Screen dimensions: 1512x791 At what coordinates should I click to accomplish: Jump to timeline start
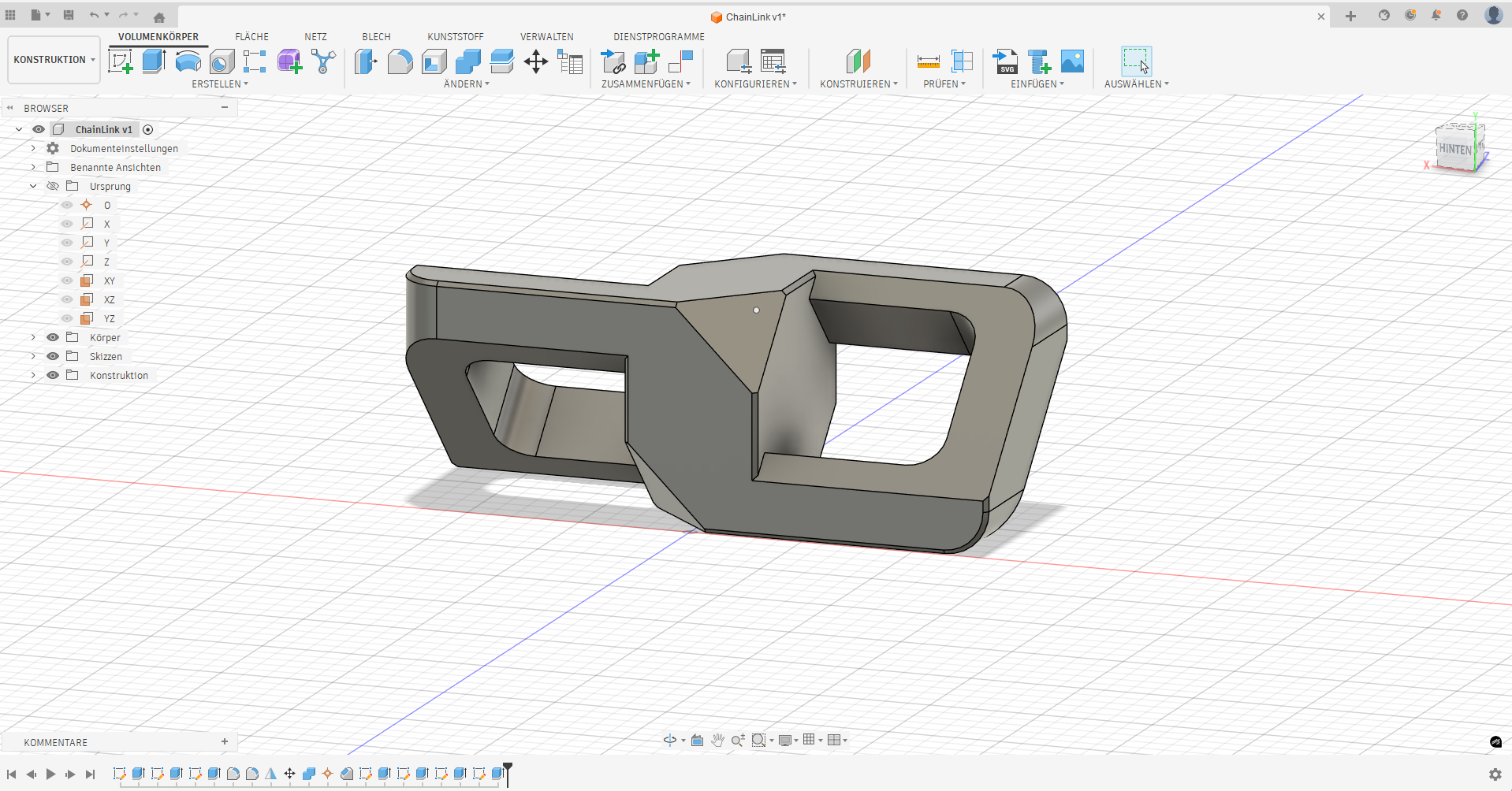pyautogui.click(x=12, y=774)
